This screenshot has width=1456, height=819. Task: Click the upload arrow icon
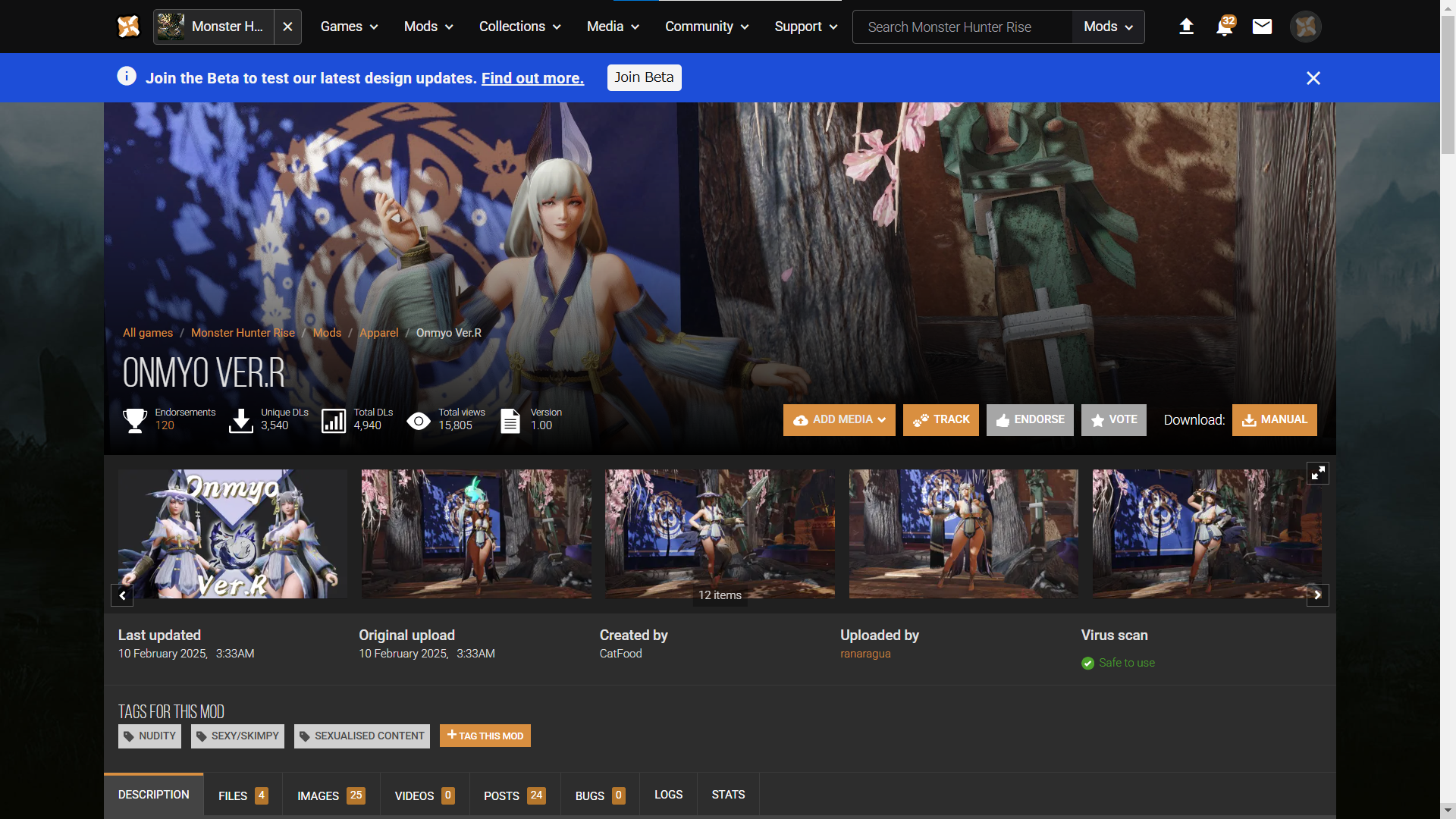point(1186,27)
